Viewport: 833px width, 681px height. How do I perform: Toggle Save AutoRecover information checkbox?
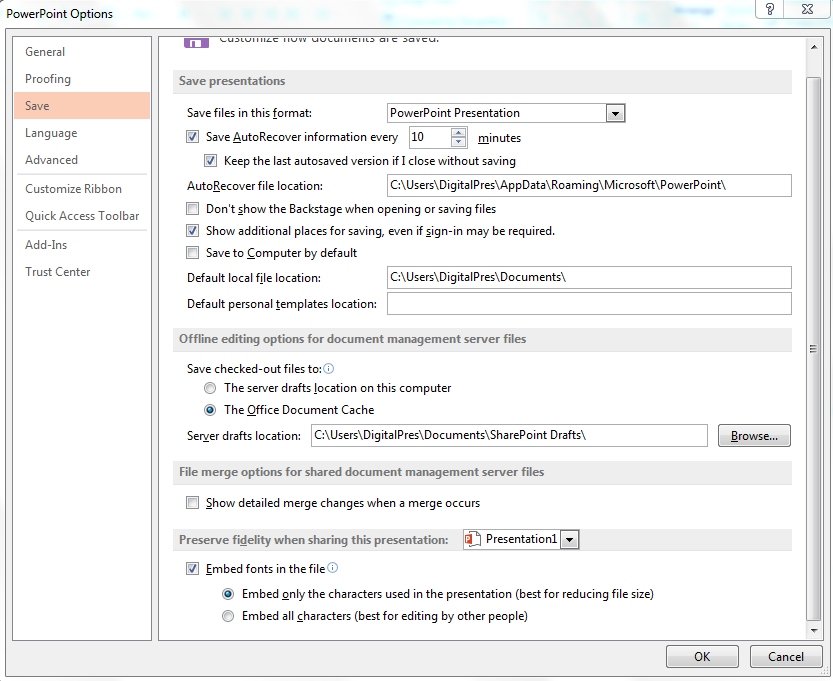(x=193, y=138)
